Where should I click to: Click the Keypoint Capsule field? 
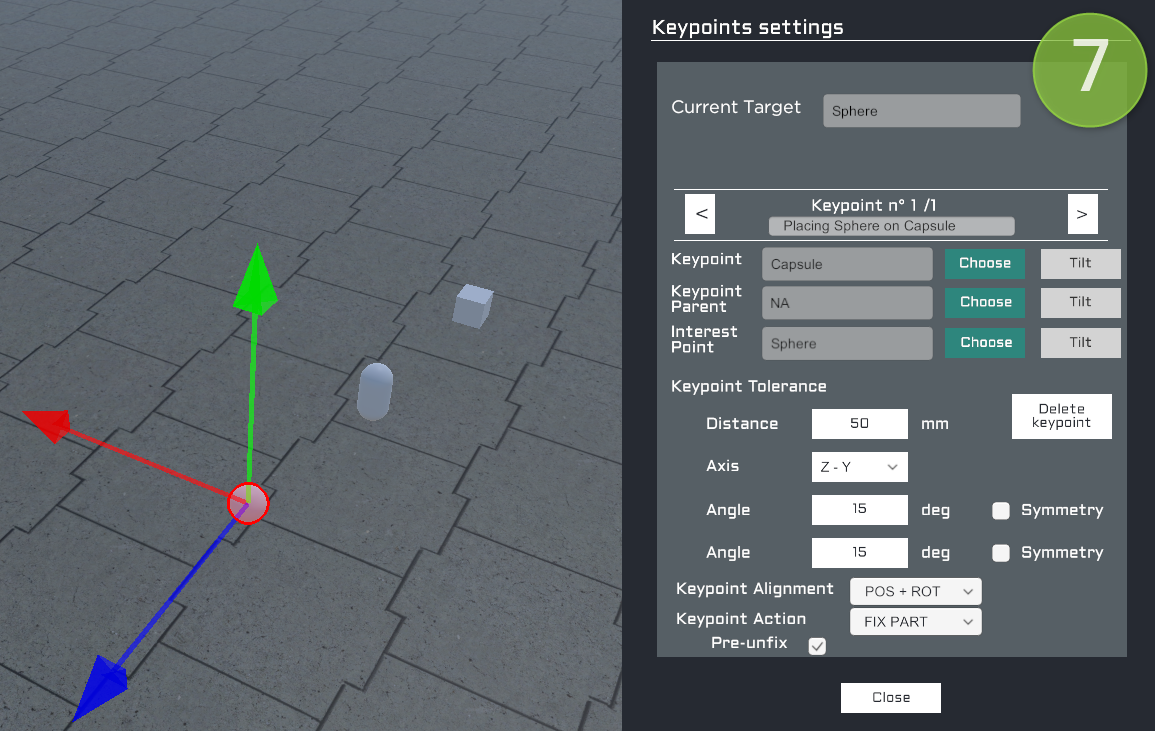(x=847, y=264)
